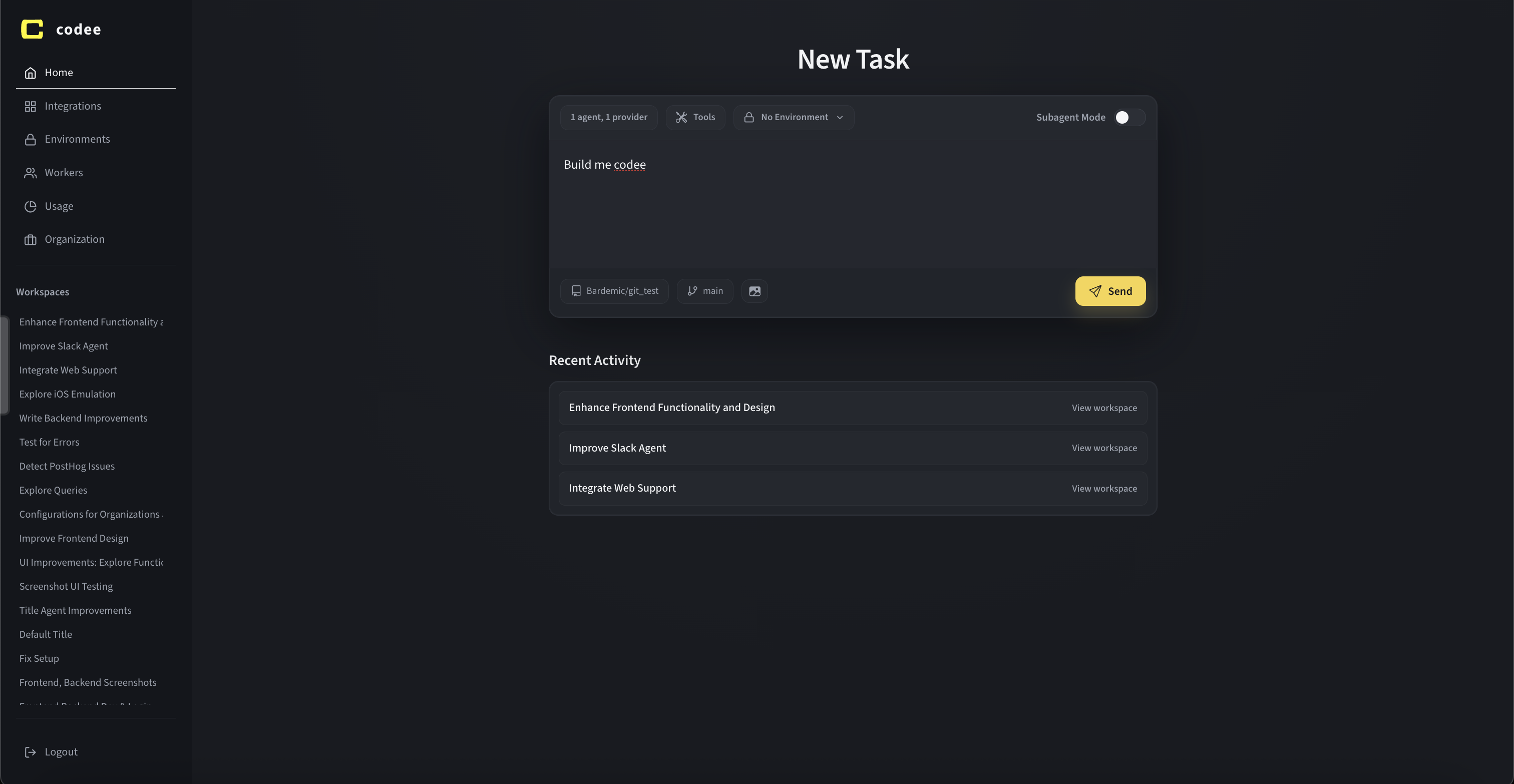Screen dimensions: 1514x784
Task: Open Usage via its chart icon
Action: point(31,206)
